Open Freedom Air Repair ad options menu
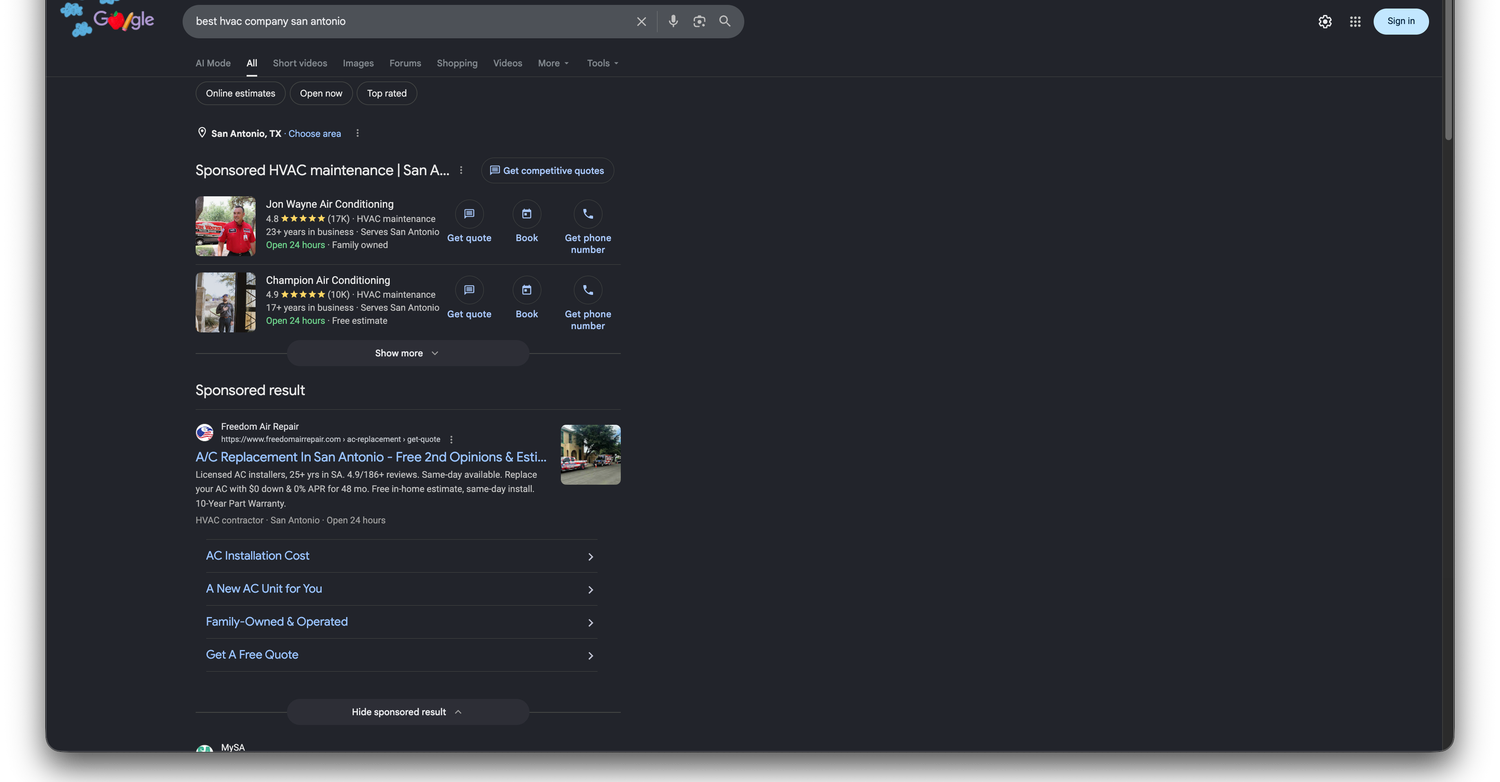Image resolution: width=1500 pixels, height=782 pixels. [x=451, y=440]
